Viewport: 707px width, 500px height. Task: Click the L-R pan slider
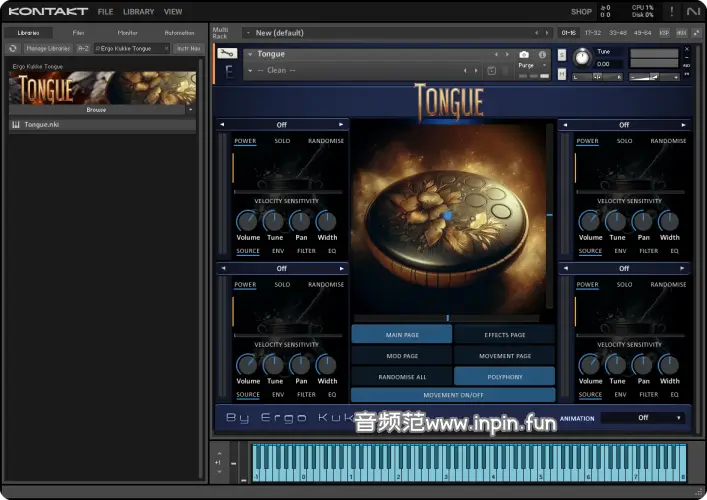(597, 77)
